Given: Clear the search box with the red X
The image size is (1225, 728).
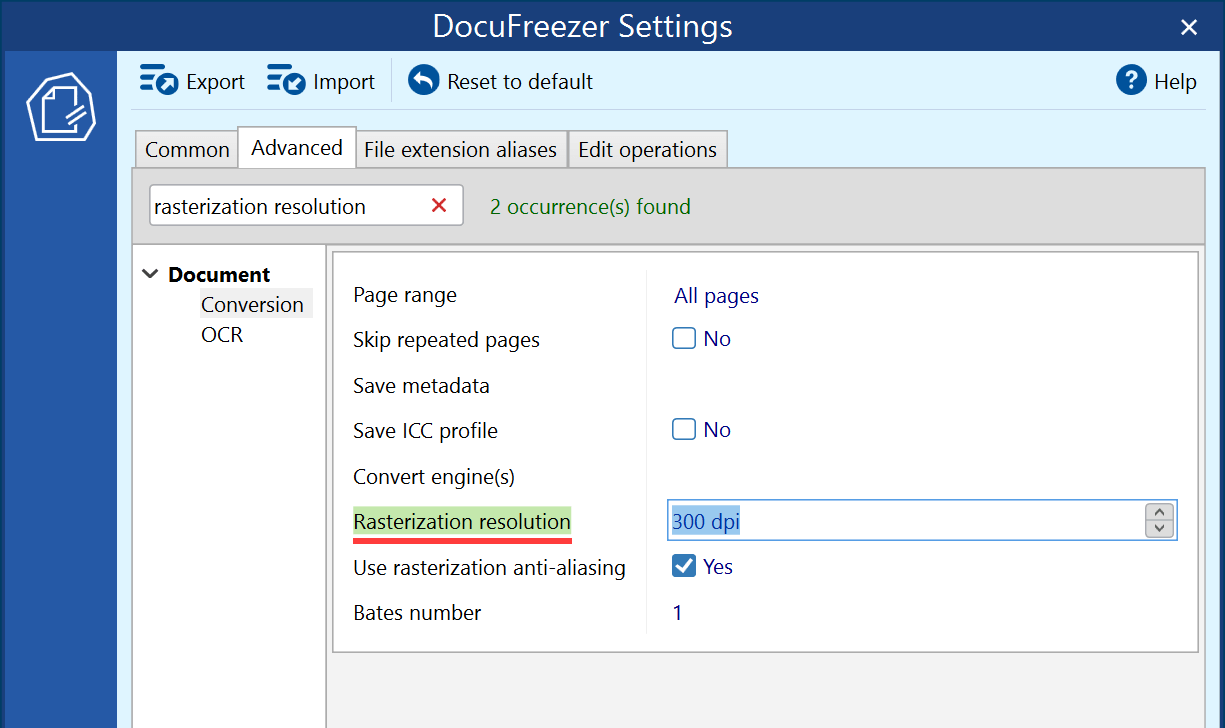Looking at the screenshot, I should pyautogui.click(x=439, y=205).
